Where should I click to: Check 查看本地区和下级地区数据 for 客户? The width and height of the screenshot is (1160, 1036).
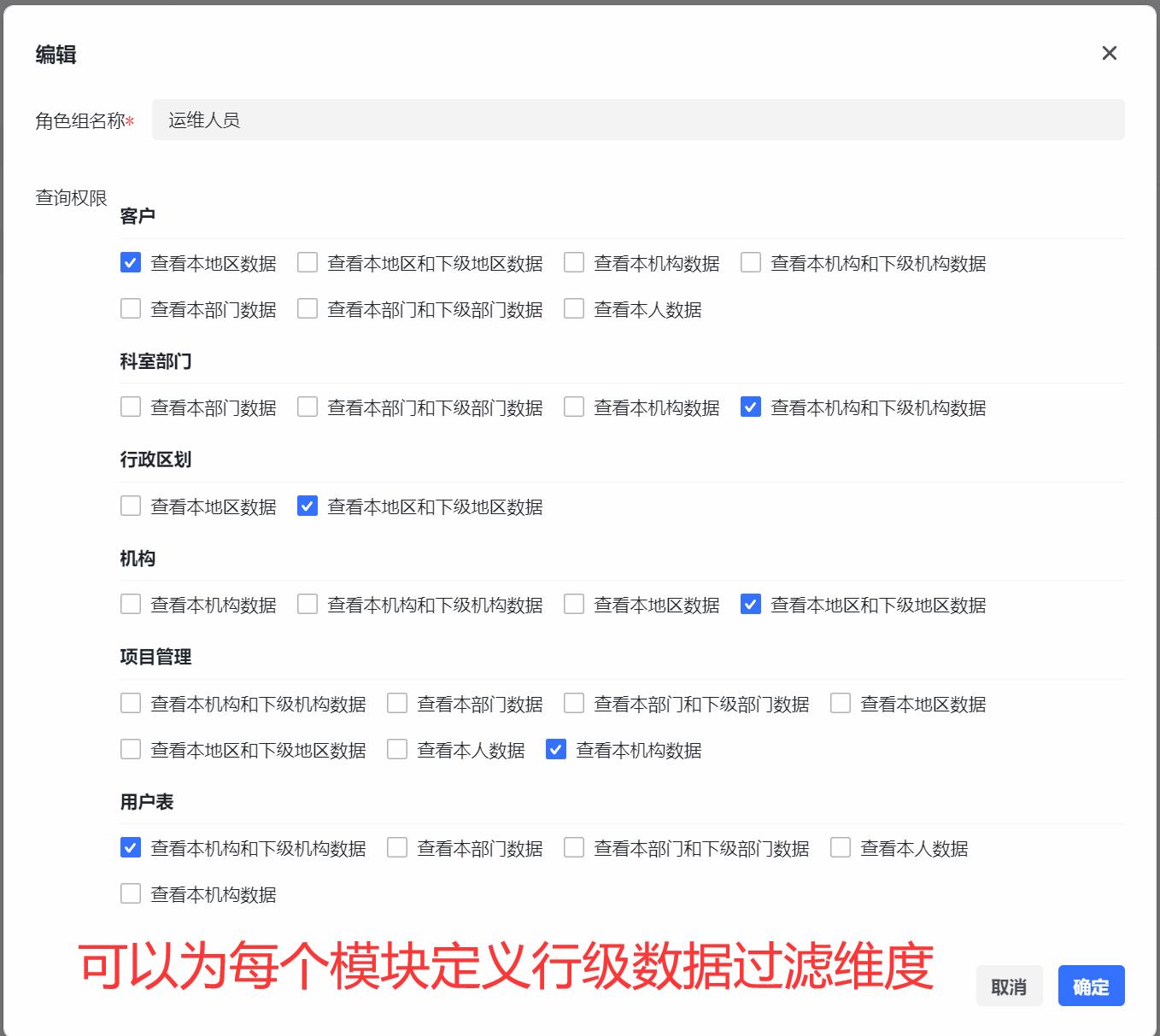307,263
